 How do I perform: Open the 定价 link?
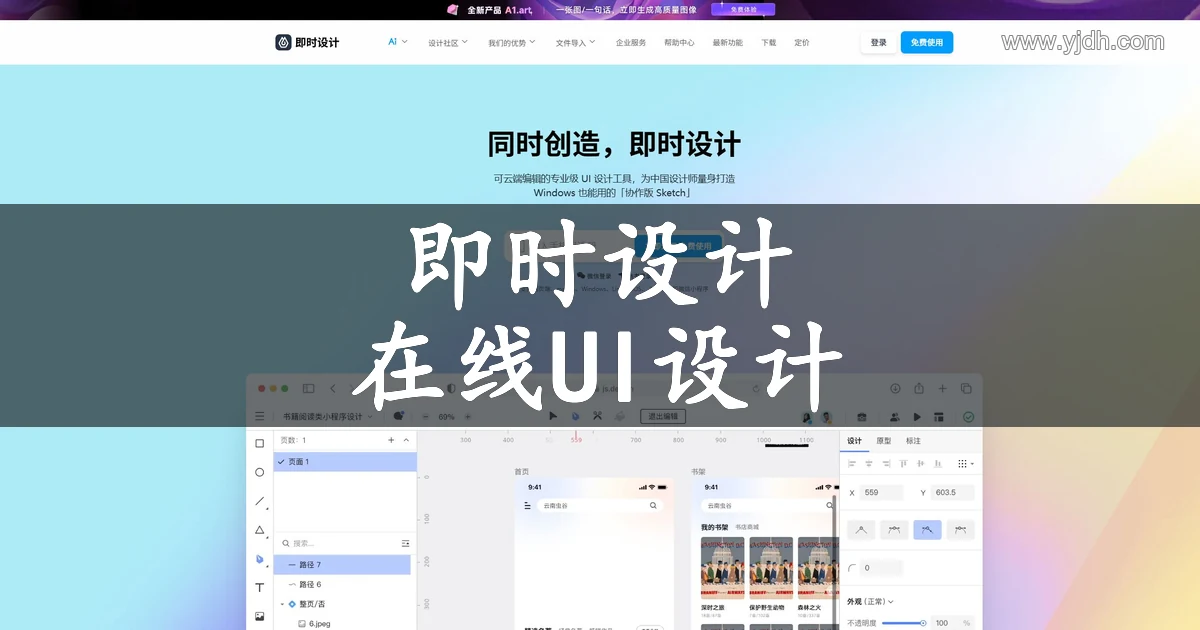802,43
